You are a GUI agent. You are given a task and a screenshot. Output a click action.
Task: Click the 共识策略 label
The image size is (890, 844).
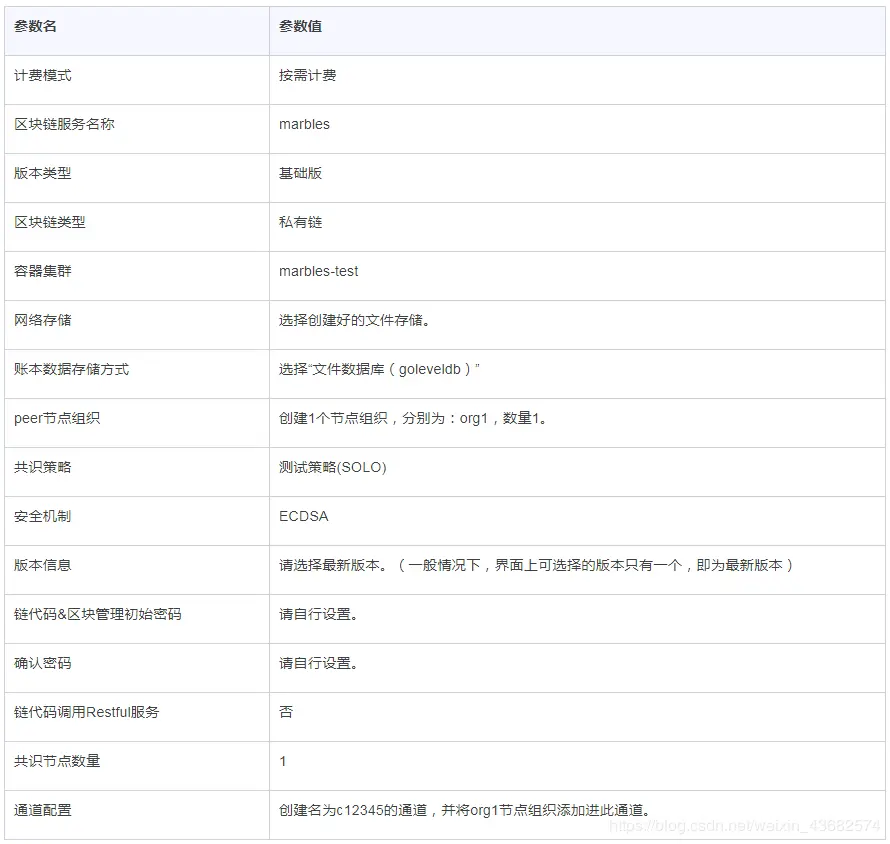(43, 467)
